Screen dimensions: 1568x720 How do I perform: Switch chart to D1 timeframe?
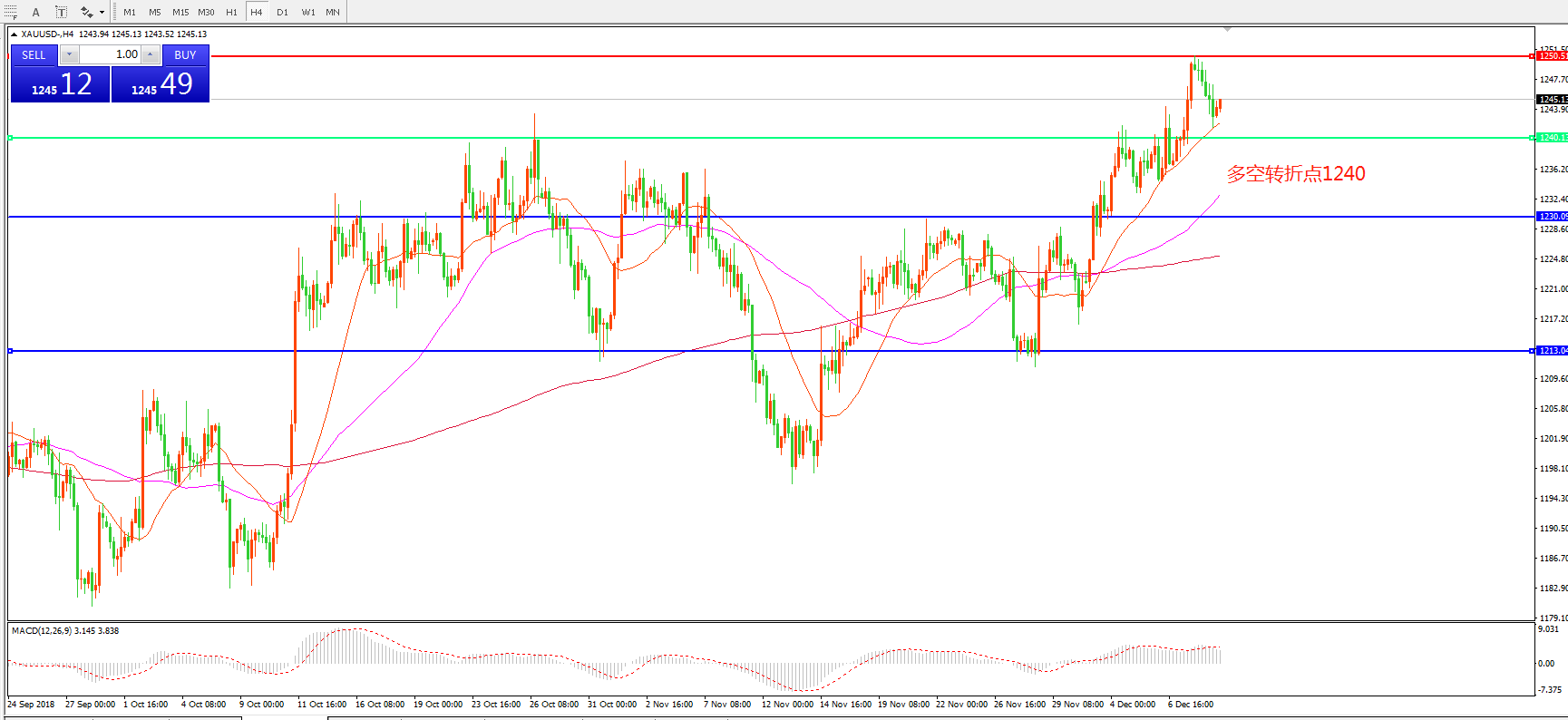282,12
